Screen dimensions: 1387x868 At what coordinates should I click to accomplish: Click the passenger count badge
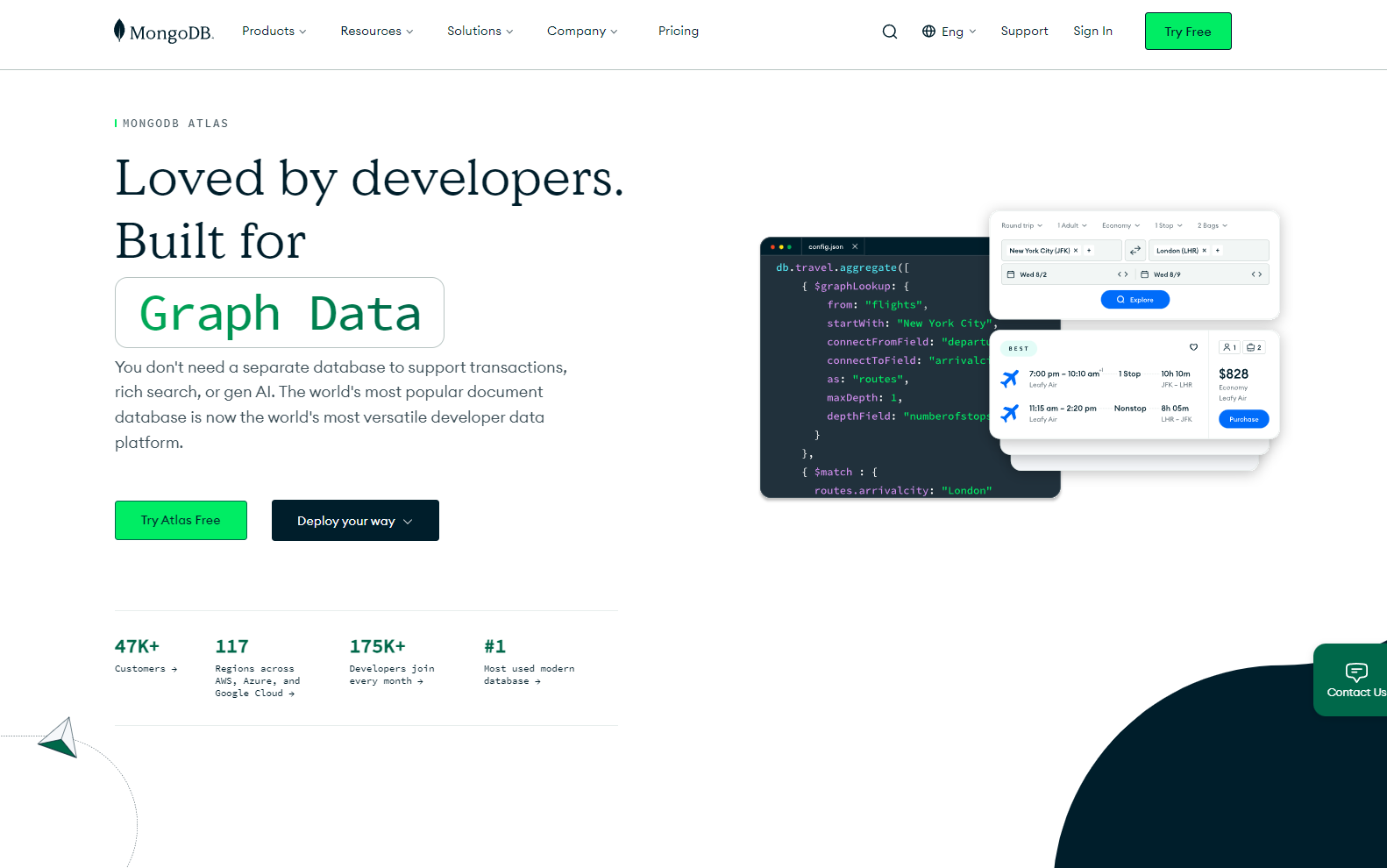pos(1230,347)
